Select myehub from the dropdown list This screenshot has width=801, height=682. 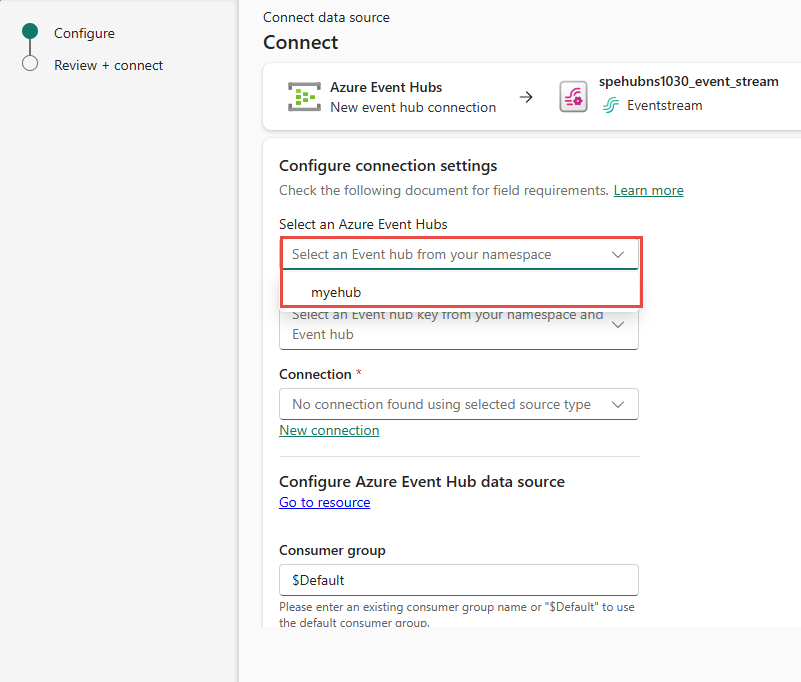pyautogui.click(x=336, y=292)
